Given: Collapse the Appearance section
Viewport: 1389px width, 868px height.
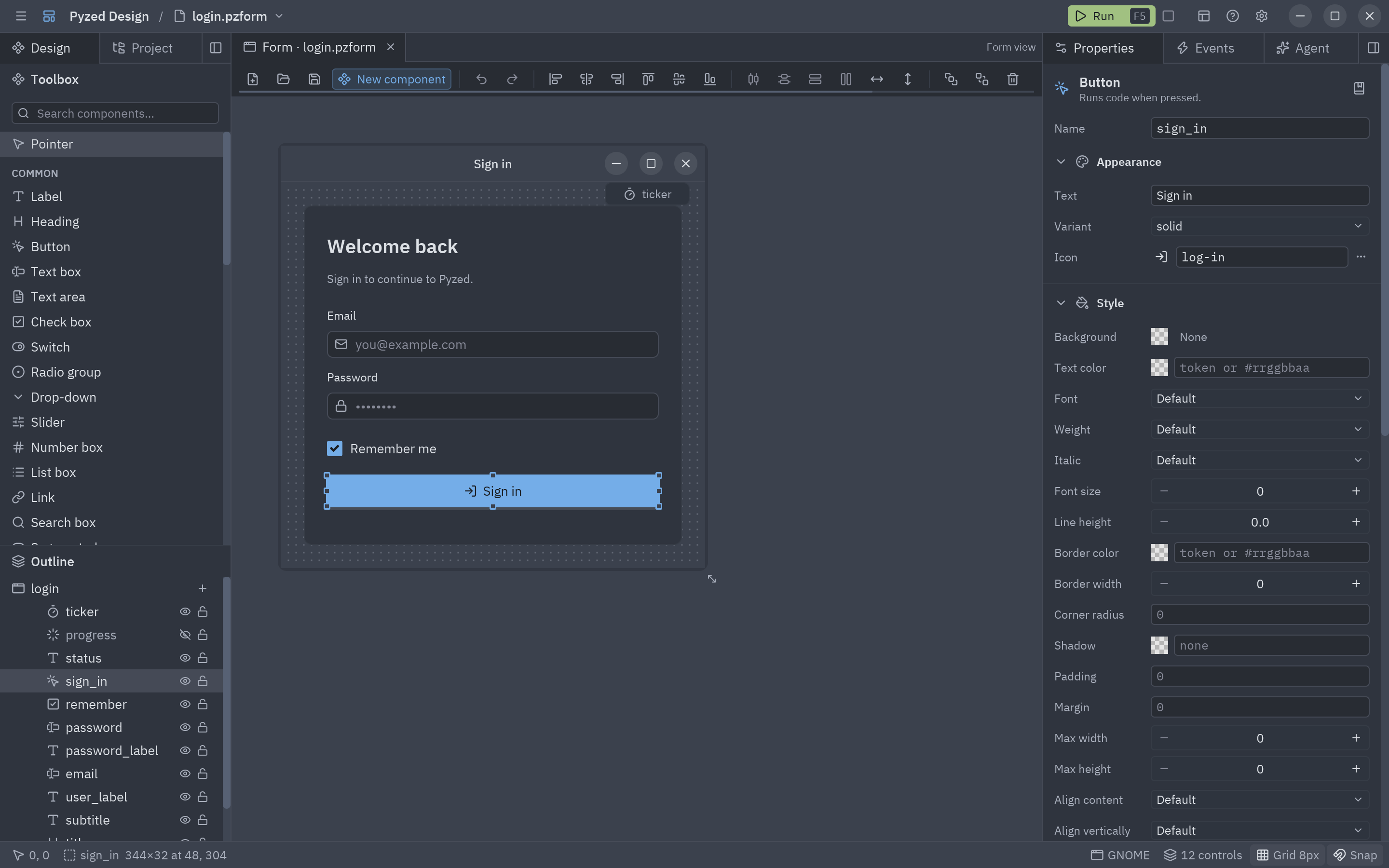Looking at the screenshot, I should tap(1061, 162).
